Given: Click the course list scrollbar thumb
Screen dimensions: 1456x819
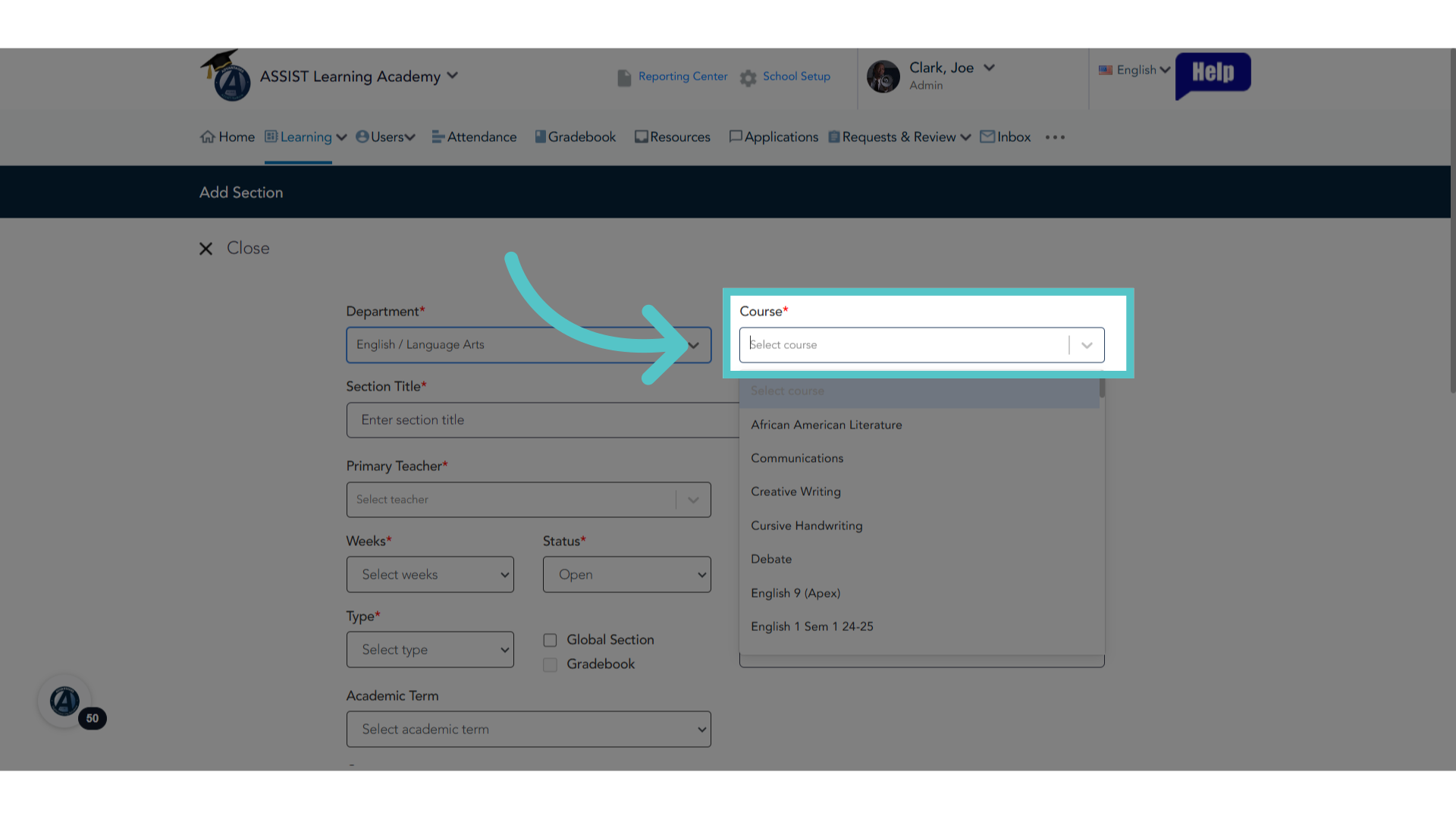Looking at the screenshot, I should click(x=1102, y=388).
